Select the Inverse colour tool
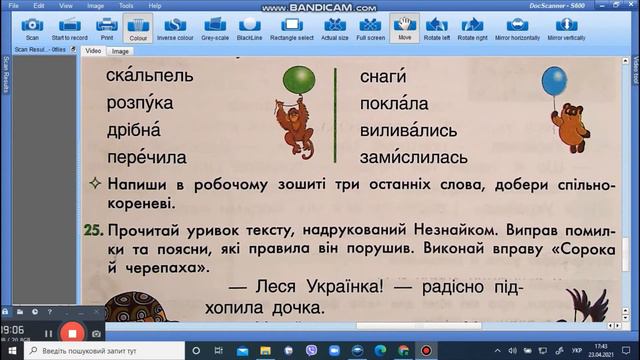The width and height of the screenshot is (640, 360). (x=175, y=29)
